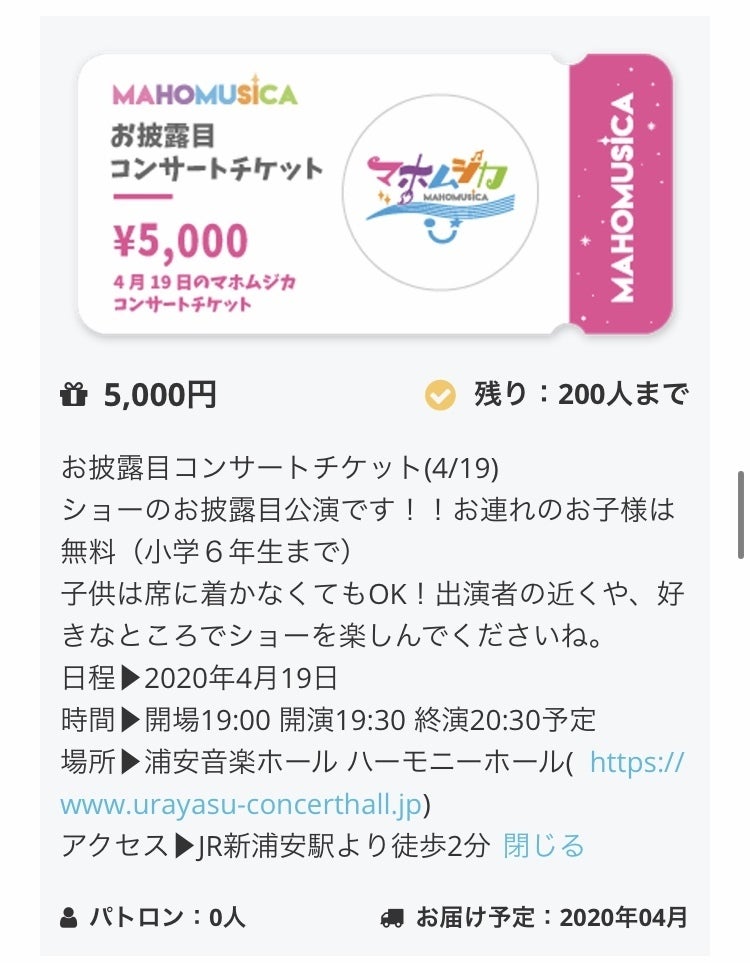This screenshot has height=963, width=750.
Task: Tap the pink MAHOMUSICA ticket stub
Action: point(620,195)
